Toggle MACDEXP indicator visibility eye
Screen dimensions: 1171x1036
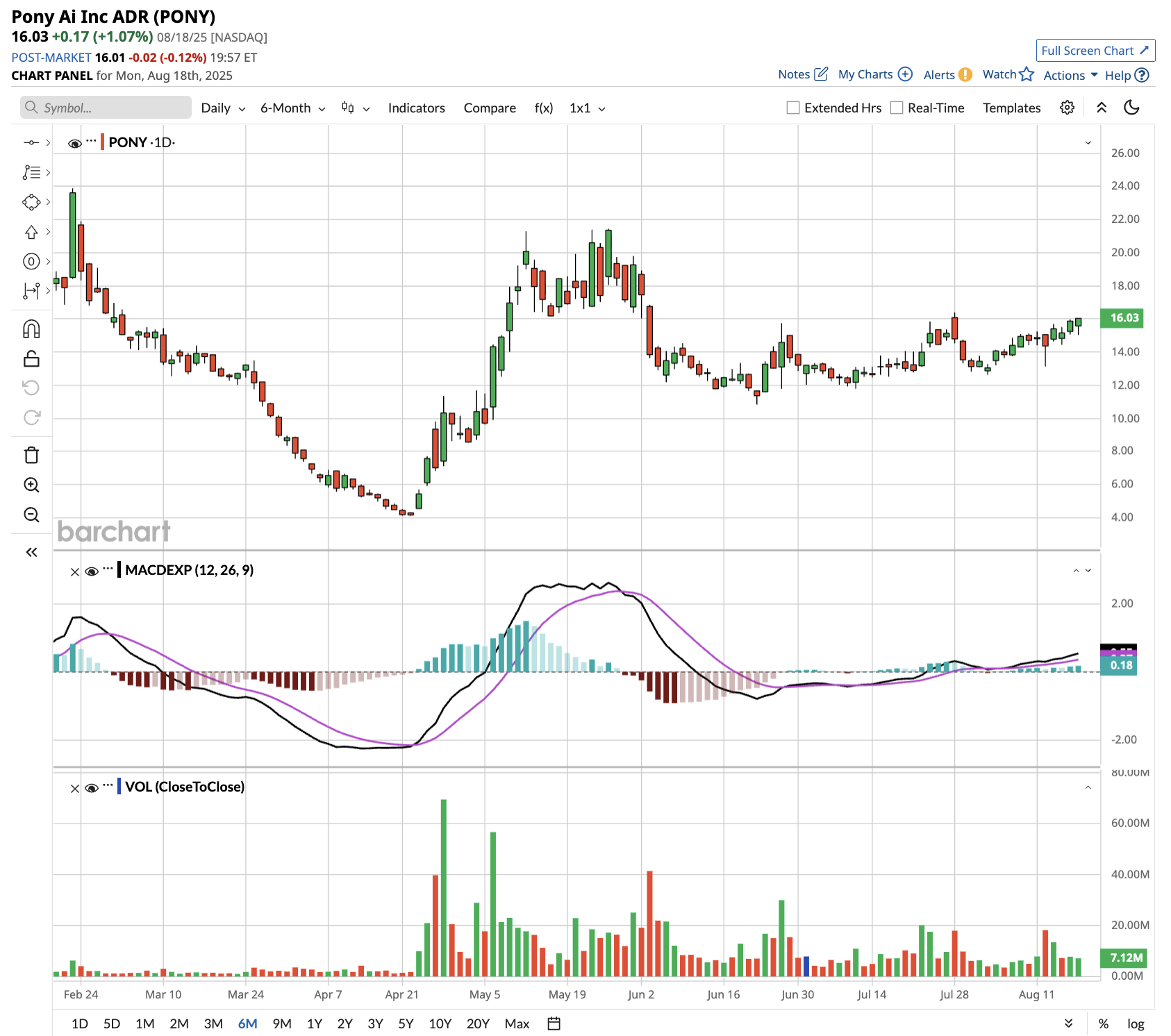point(91,571)
